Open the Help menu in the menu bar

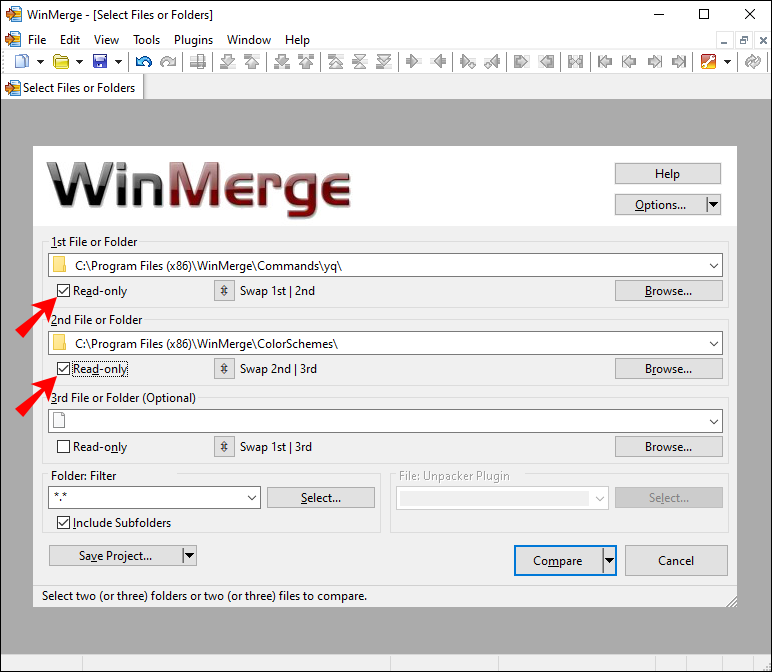click(x=297, y=40)
